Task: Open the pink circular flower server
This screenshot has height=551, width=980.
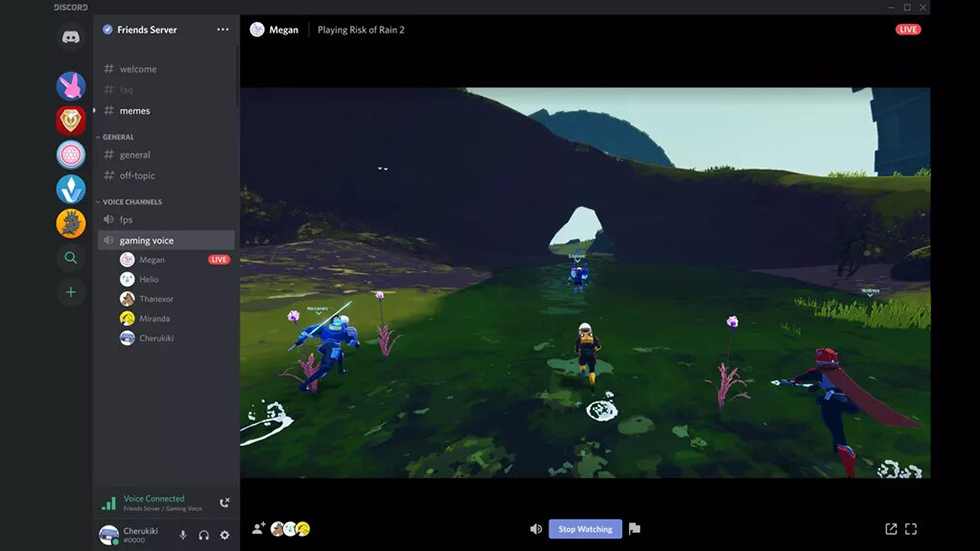Action: click(71, 154)
